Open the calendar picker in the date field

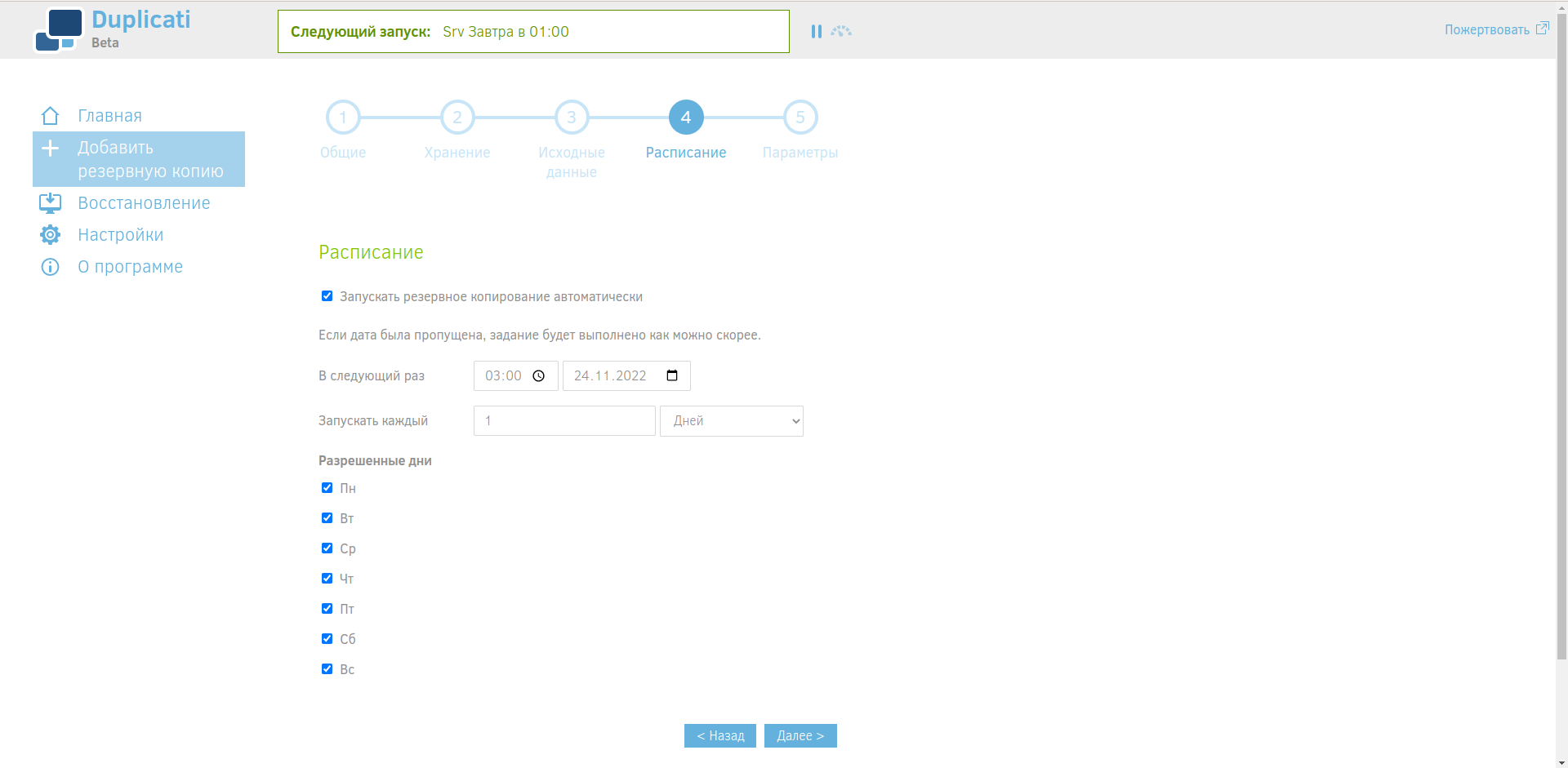point(672,375)
